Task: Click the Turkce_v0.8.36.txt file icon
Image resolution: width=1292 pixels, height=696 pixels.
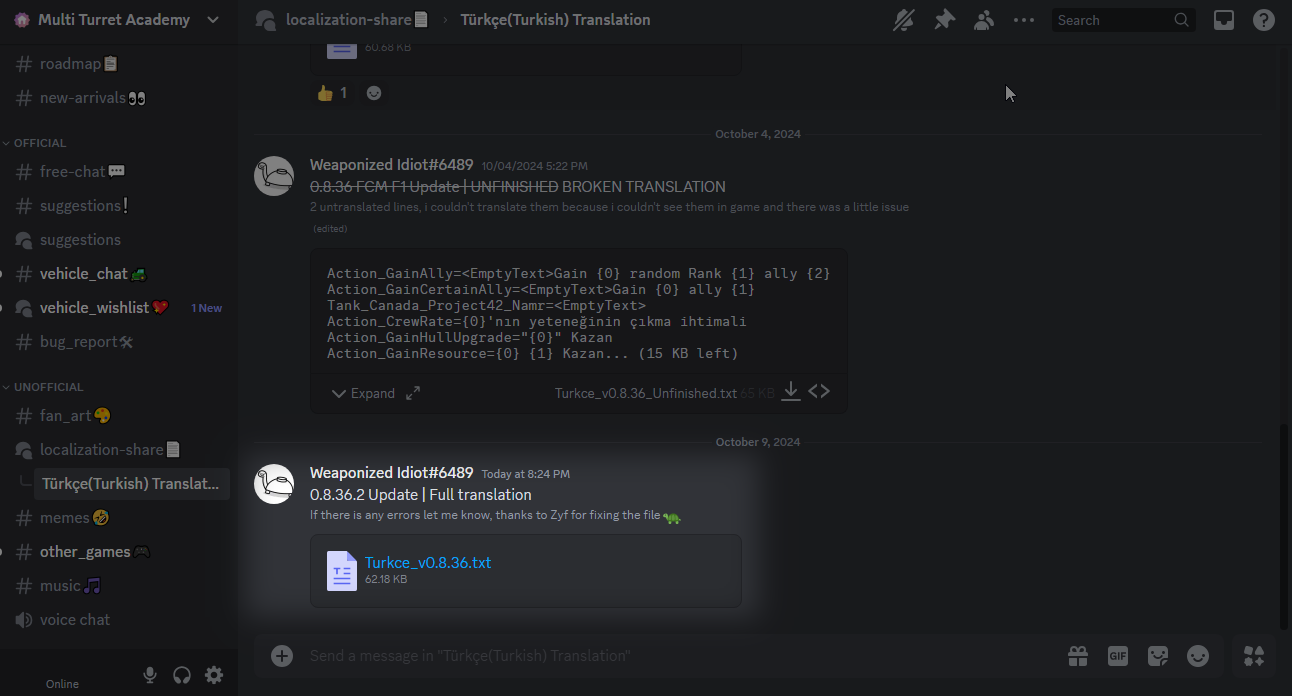Action: click(342, 571)
